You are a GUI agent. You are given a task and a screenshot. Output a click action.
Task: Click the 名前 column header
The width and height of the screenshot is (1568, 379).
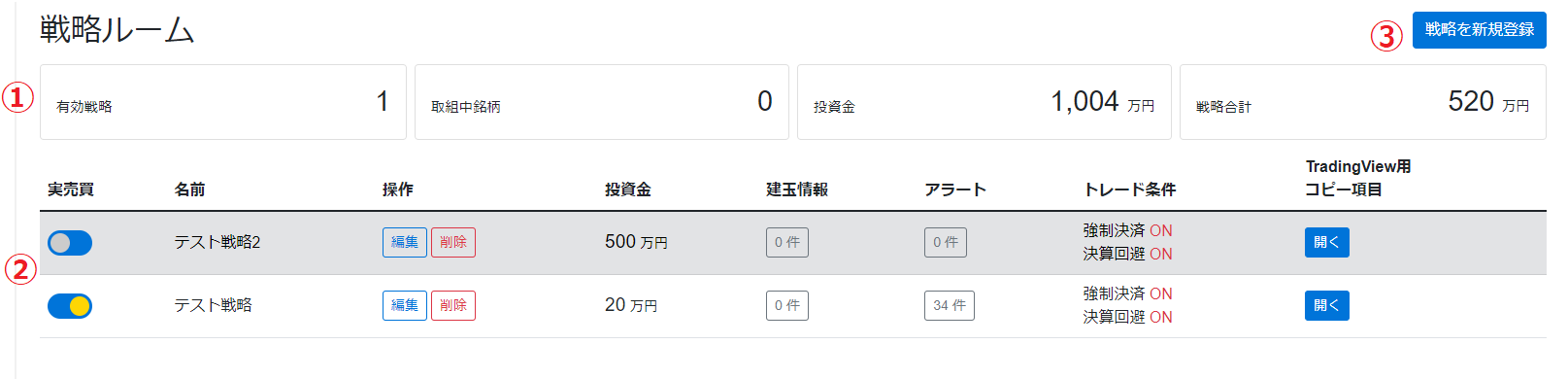click(x=190, y=189)
